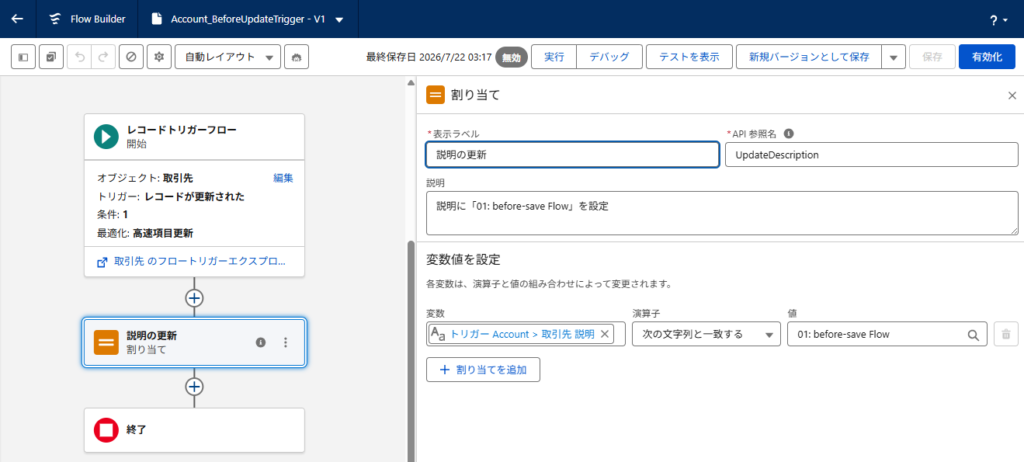Toggle the left toolbox panel icon
Image resolution: width=1024 pixels, height=462 pixels.
pyautogui.click(x=24, y=57)
